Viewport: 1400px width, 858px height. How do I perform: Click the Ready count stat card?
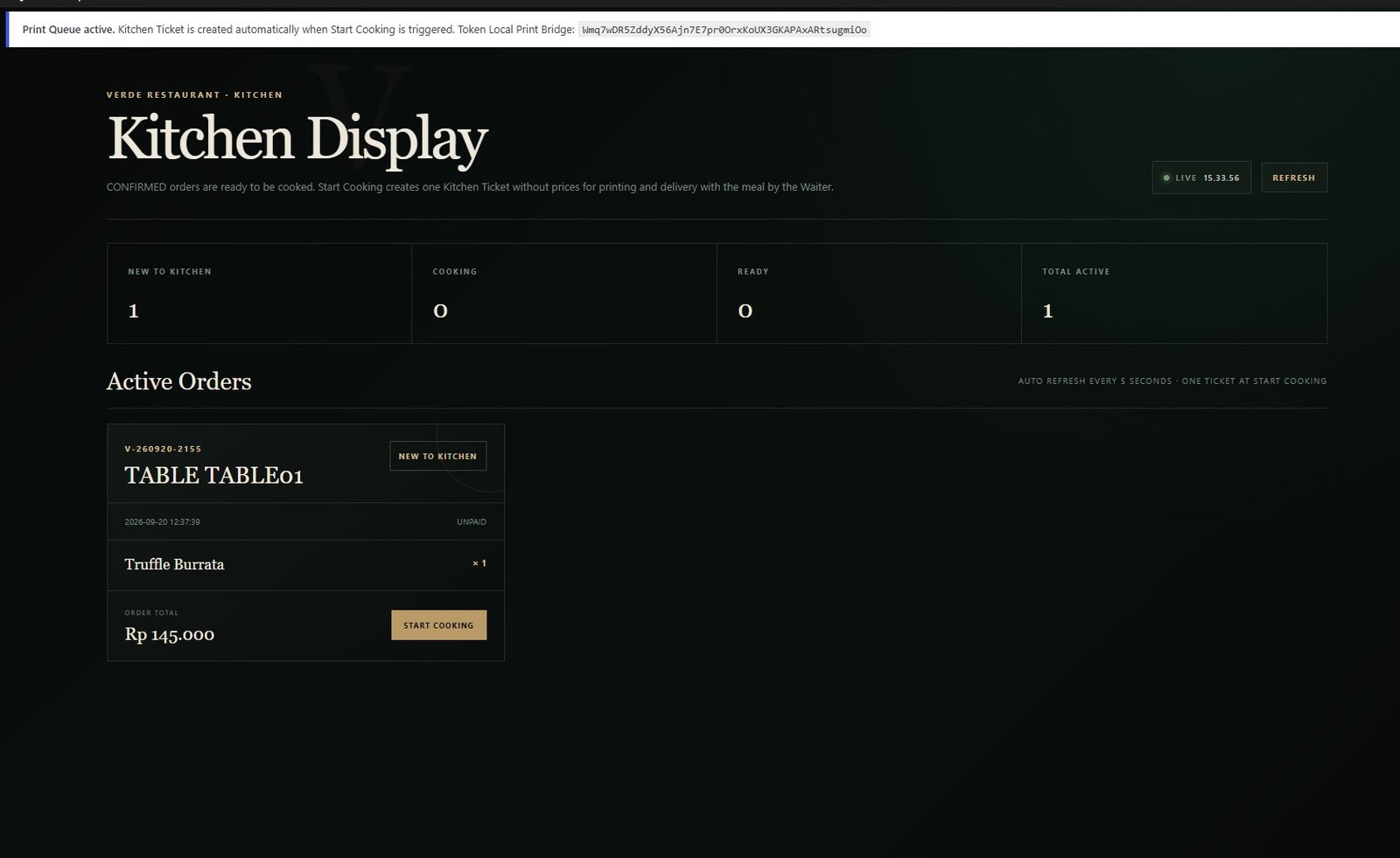869,293
